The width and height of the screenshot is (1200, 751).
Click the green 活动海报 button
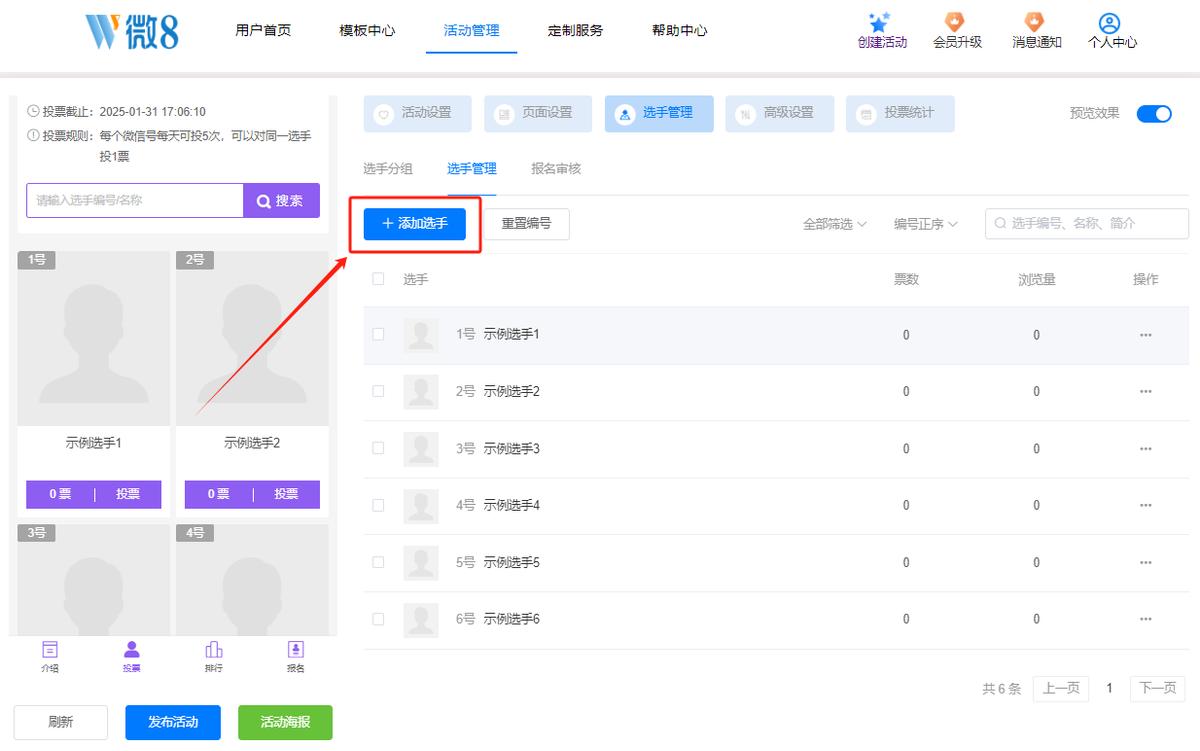(285, 722)
